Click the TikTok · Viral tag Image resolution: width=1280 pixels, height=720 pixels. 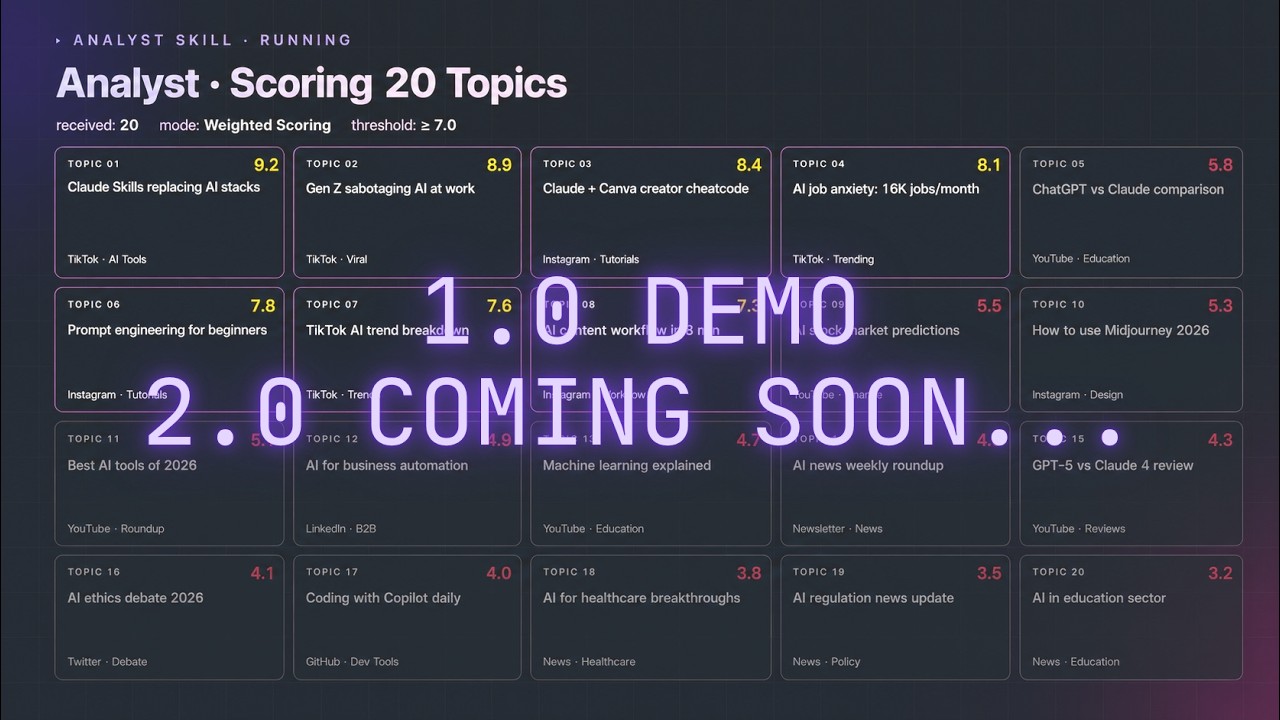click(x=336, y=259)
